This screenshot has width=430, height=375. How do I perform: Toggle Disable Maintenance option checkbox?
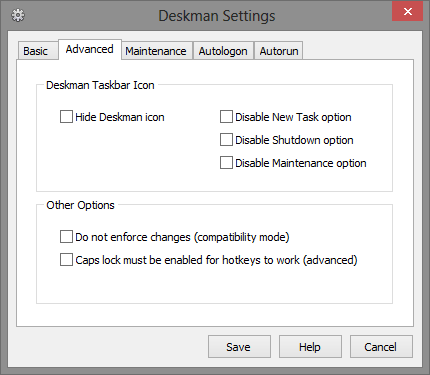point(226,163)
